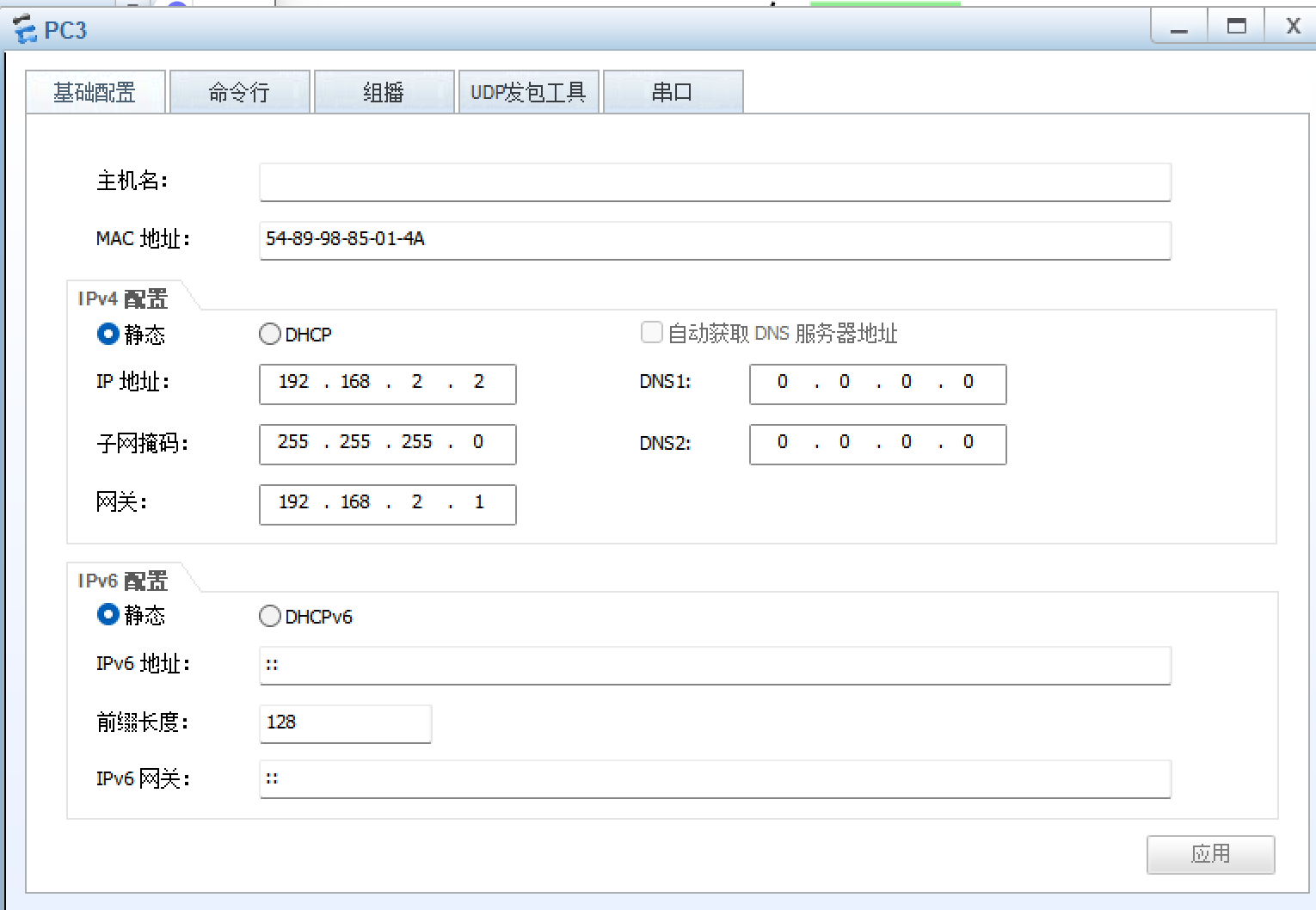Click the DNS2 address field
1316x910 pixels.
point(878,444)
